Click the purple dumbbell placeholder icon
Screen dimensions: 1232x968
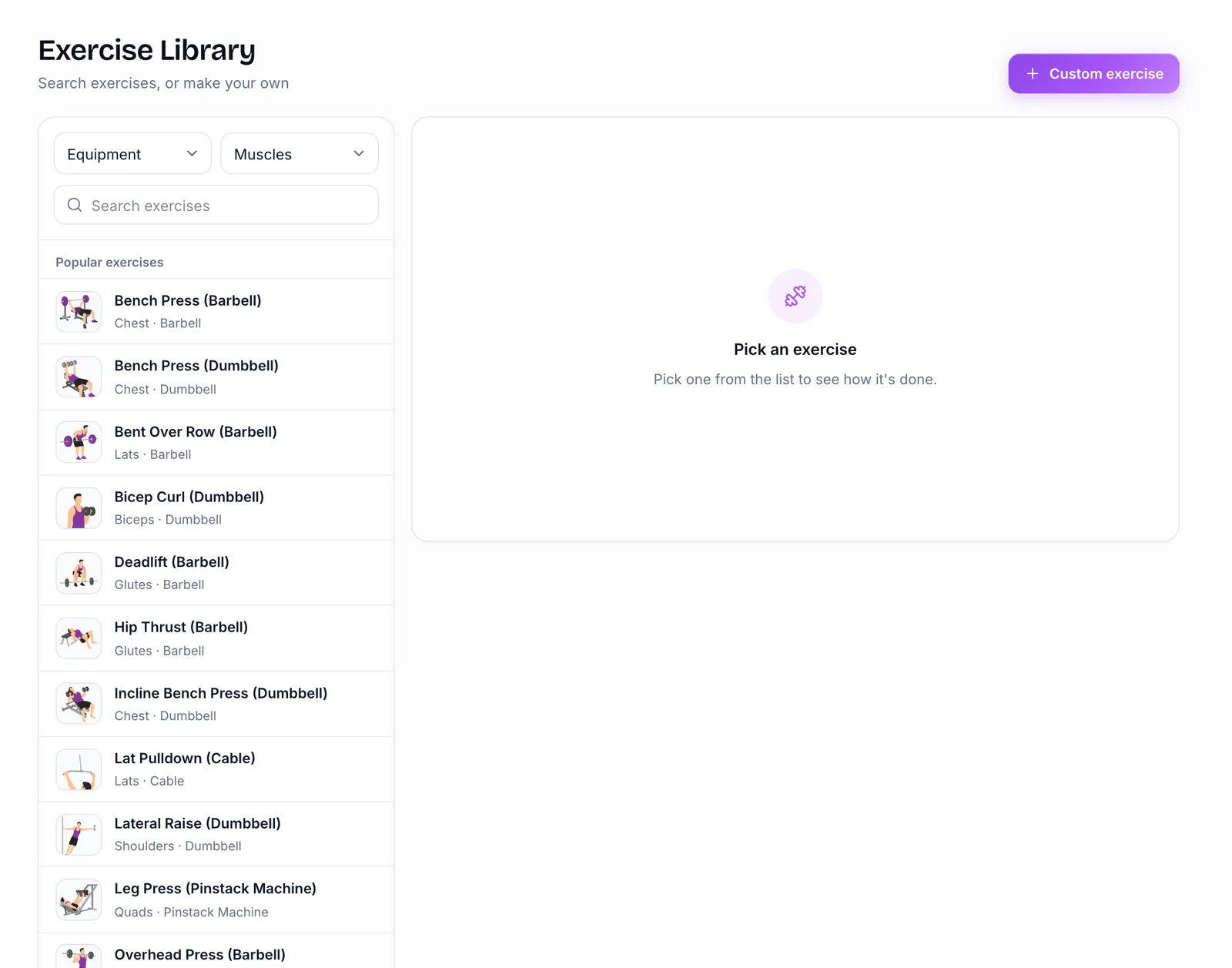click(x=795, y=296)
